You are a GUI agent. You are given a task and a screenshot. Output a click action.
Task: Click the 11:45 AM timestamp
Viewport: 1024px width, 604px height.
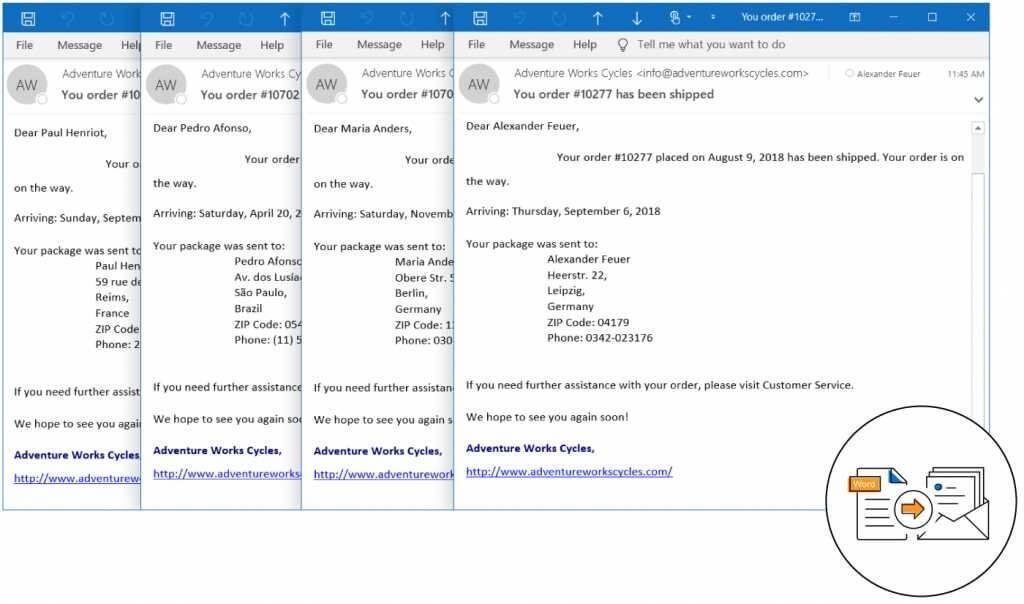point(965,74)
